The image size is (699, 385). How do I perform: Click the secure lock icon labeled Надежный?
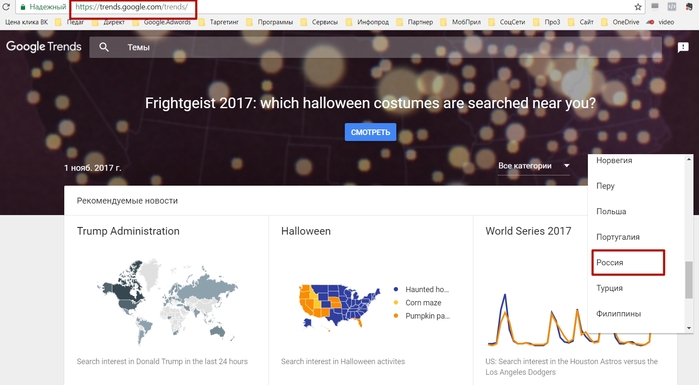coord(23,7)
